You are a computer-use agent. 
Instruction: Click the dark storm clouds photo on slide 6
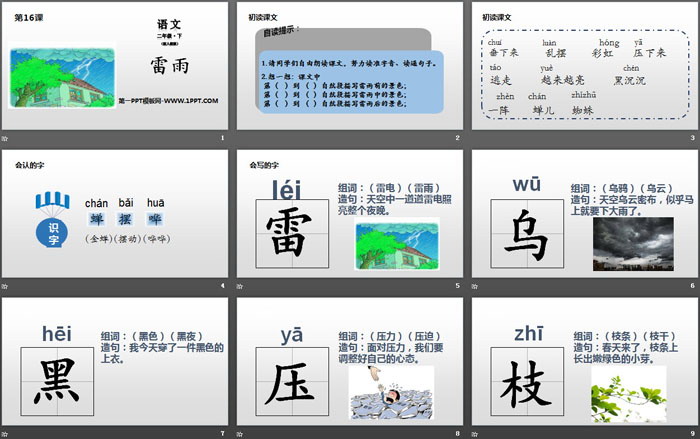pos(633,244)
